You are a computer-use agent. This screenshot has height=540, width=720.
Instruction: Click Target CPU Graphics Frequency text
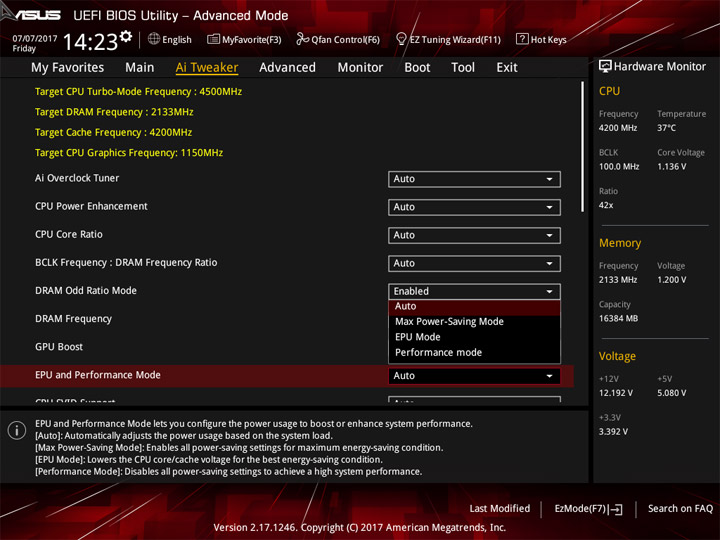coord(129,153)
